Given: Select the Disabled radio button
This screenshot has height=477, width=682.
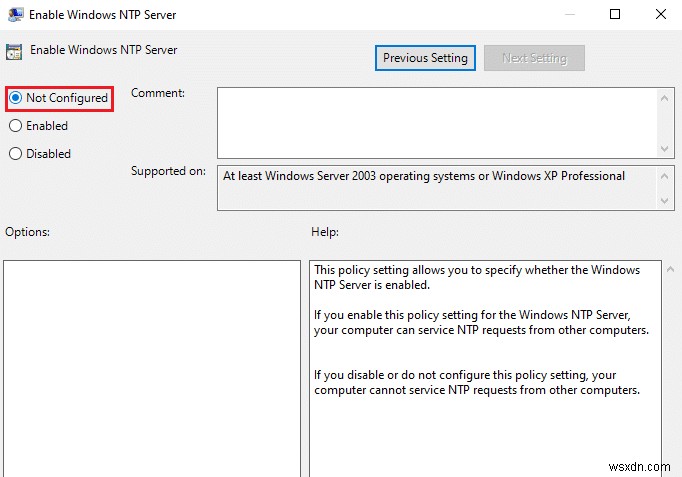Looking at the screenshot, I should [15, 154].
